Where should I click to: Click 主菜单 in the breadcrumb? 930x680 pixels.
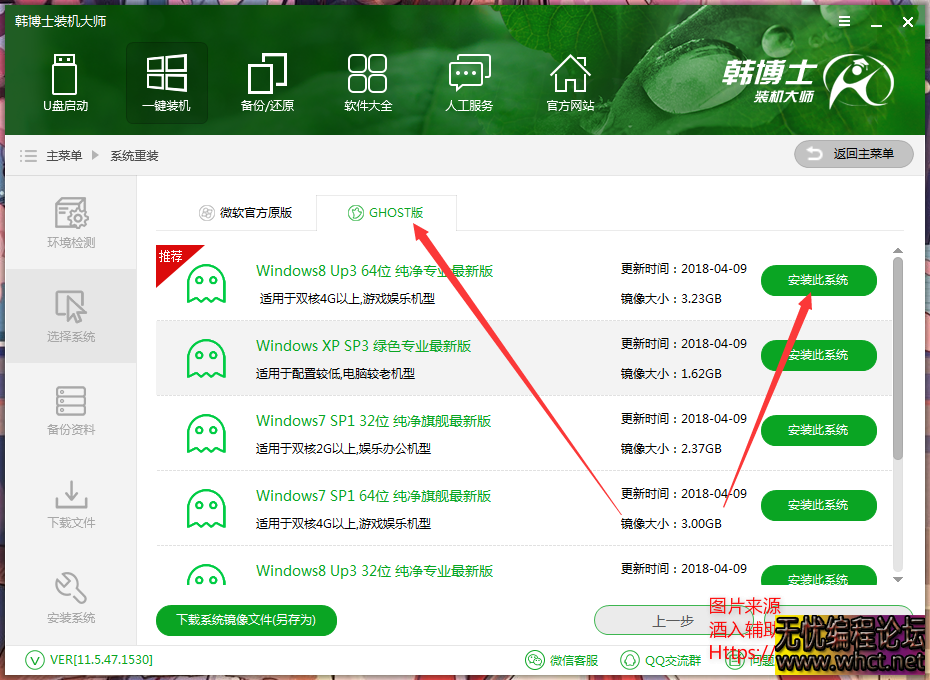[x=64, y=156]
